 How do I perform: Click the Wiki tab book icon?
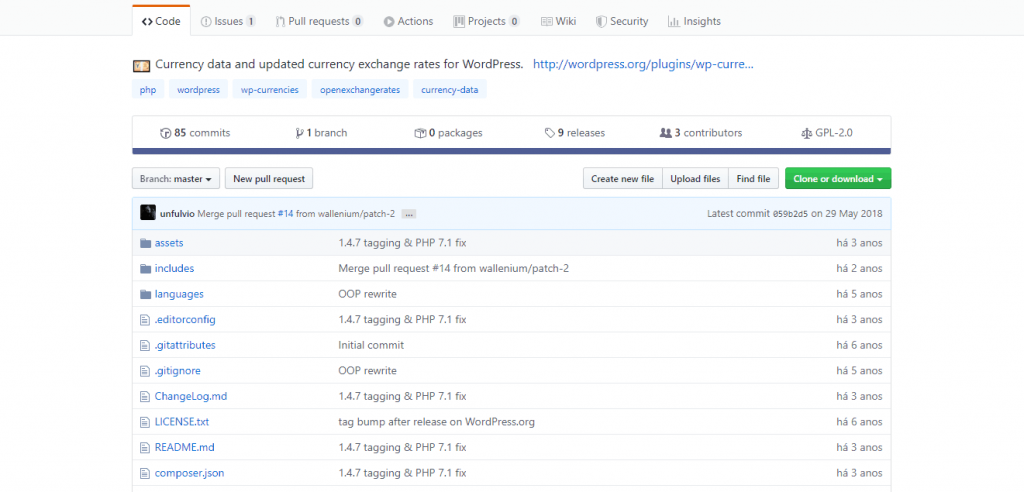[x=547, y=22]
